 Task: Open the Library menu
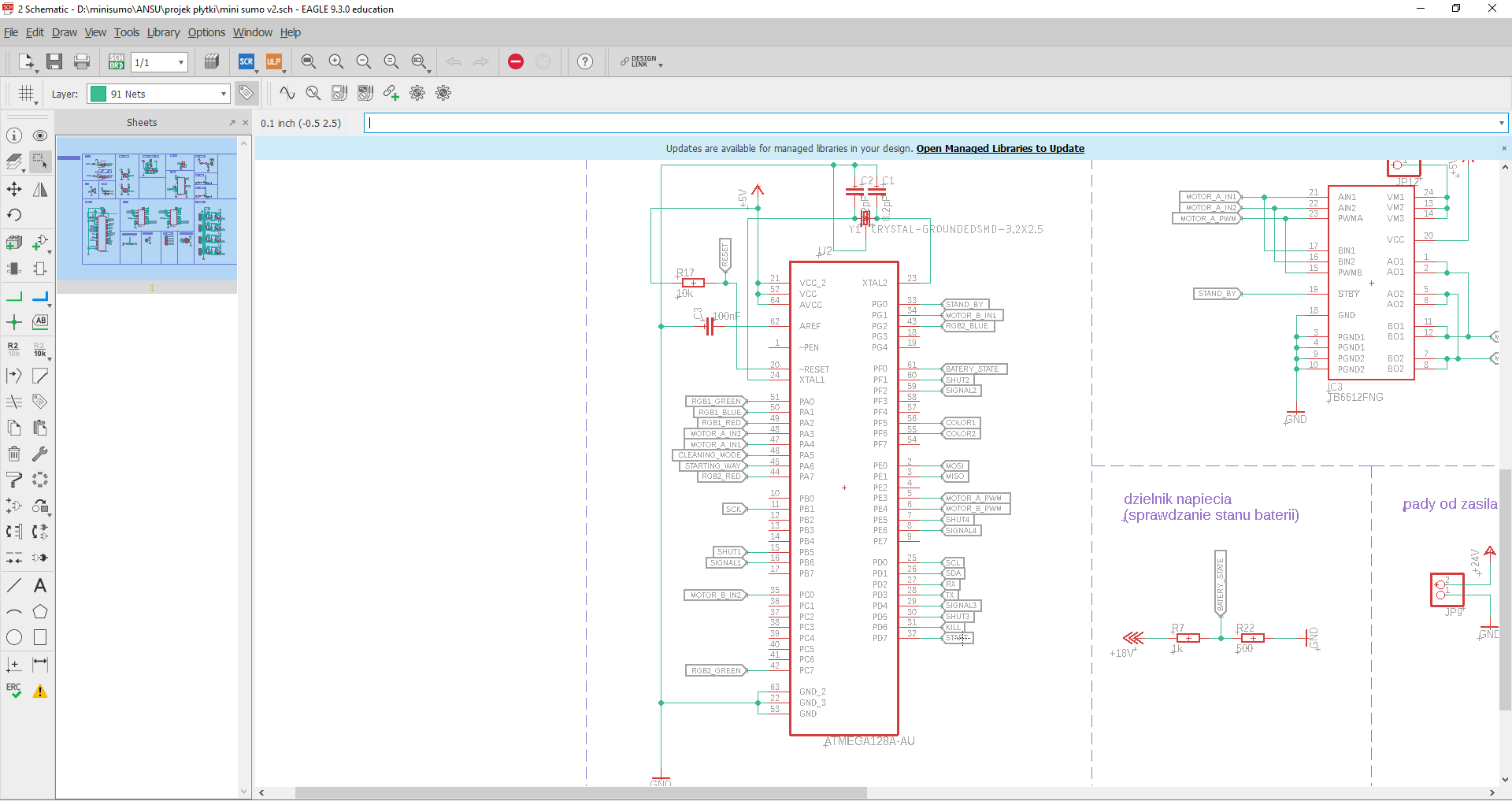(x=163, y=32)
